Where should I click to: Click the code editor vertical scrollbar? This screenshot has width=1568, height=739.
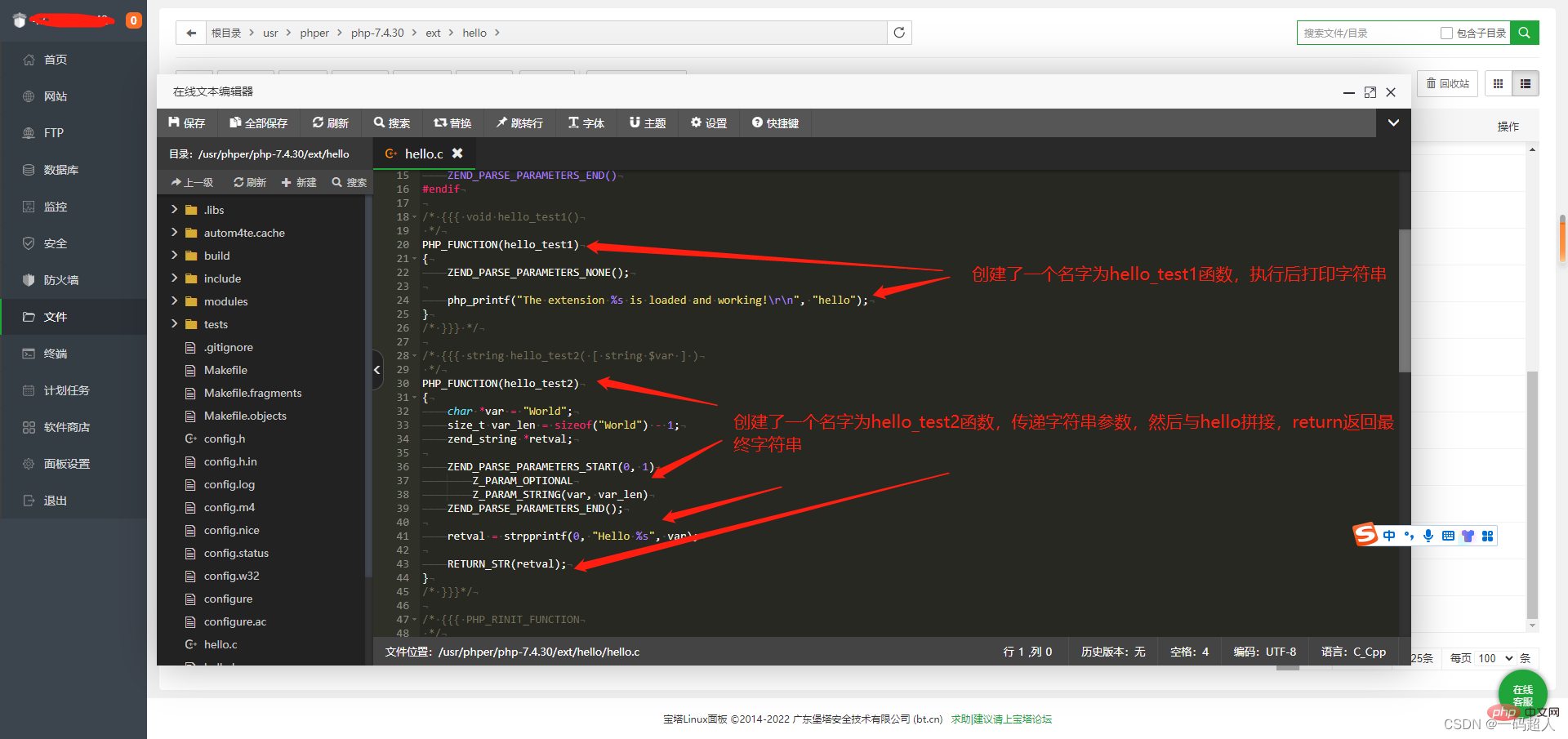1405,302
